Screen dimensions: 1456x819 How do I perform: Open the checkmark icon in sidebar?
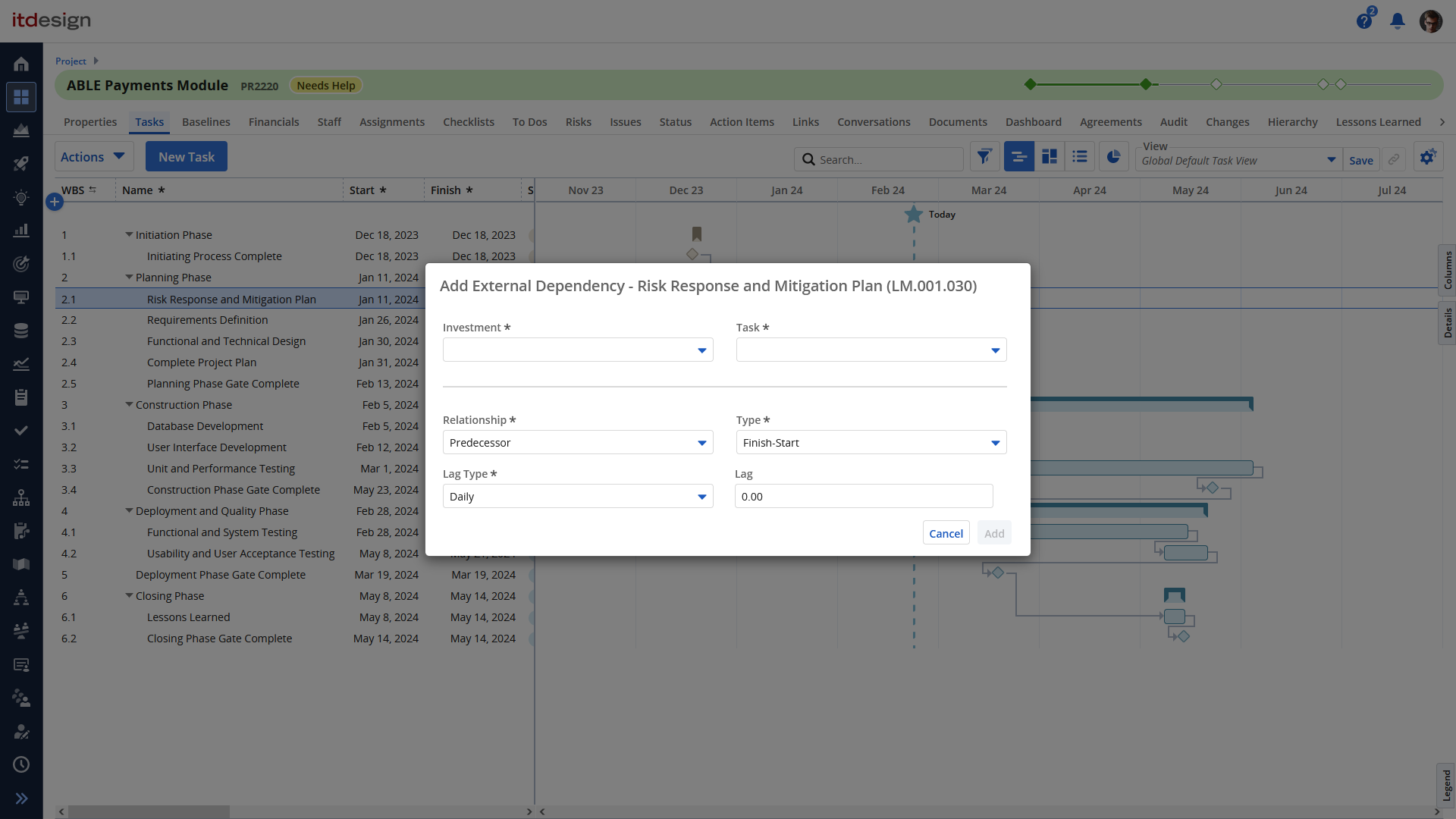[x=21, y=431]
